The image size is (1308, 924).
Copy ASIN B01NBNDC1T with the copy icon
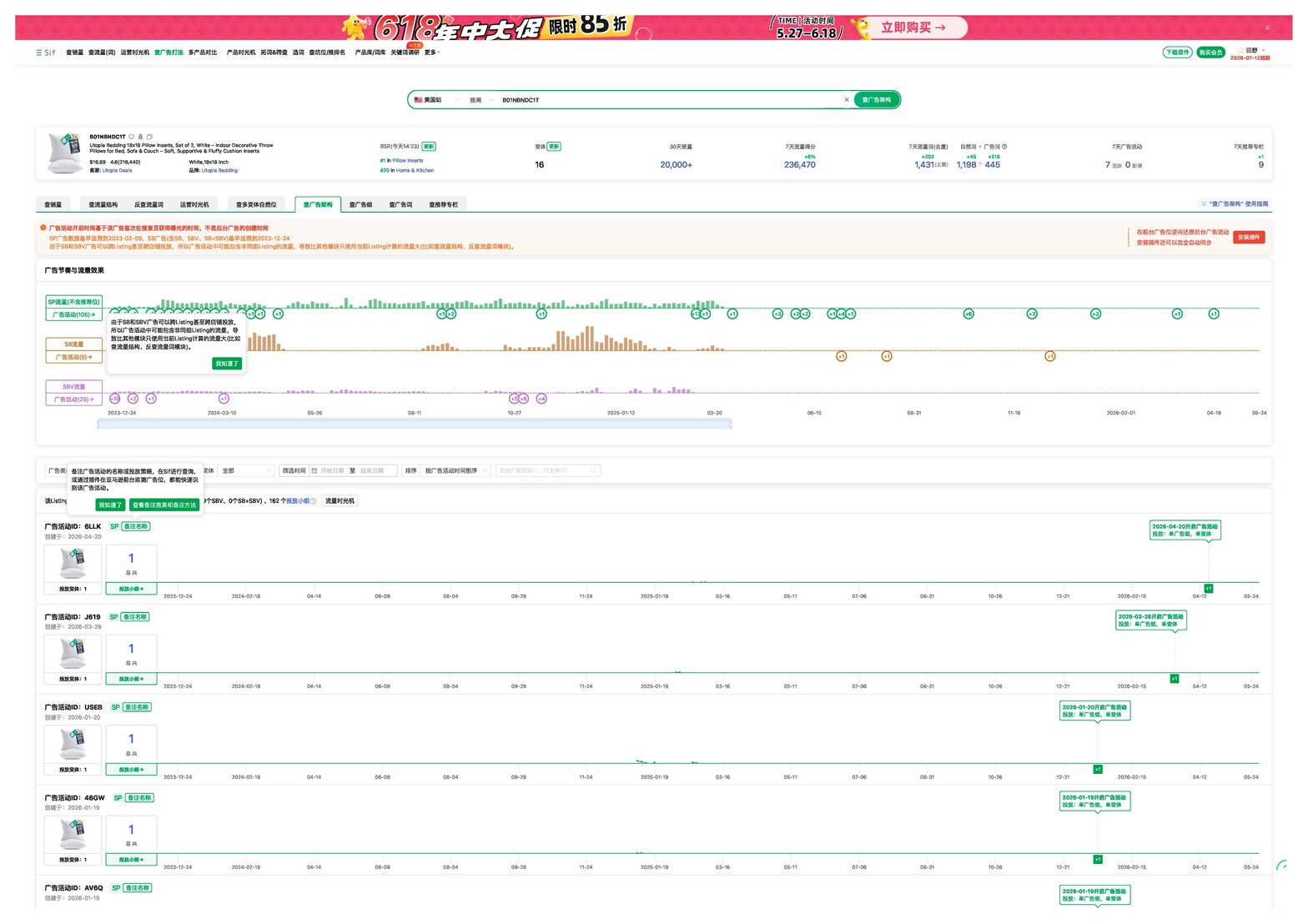point(150,137)
